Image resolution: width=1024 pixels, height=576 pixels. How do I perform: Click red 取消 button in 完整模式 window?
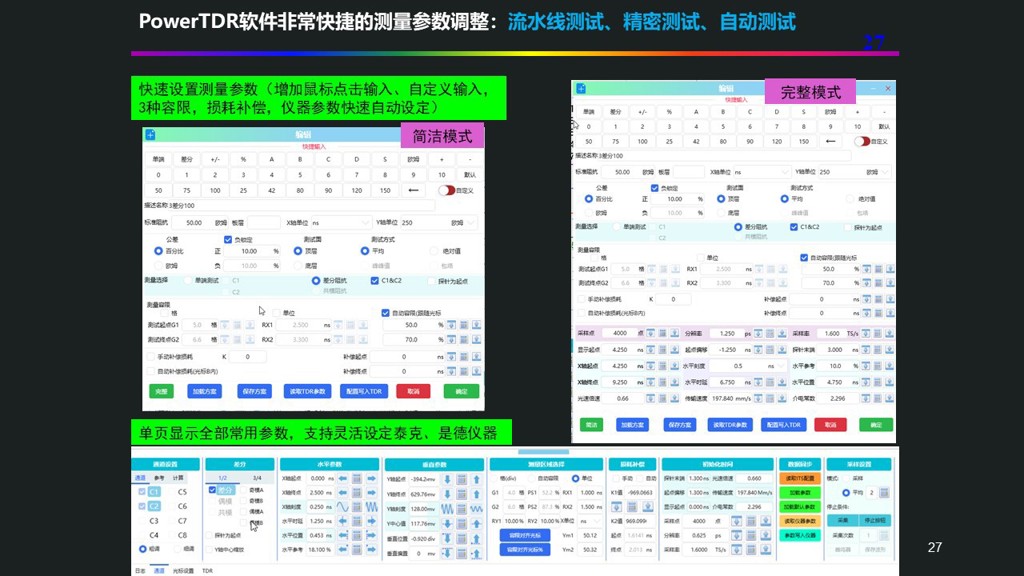point(830,424)
